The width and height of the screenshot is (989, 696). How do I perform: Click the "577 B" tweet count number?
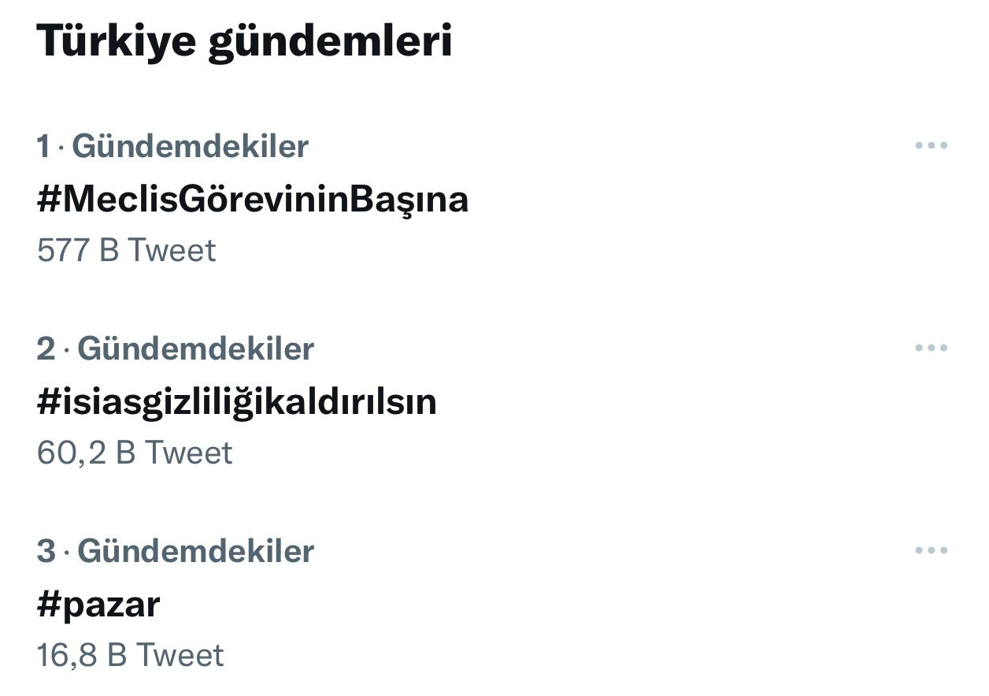[x=78, y=250]
